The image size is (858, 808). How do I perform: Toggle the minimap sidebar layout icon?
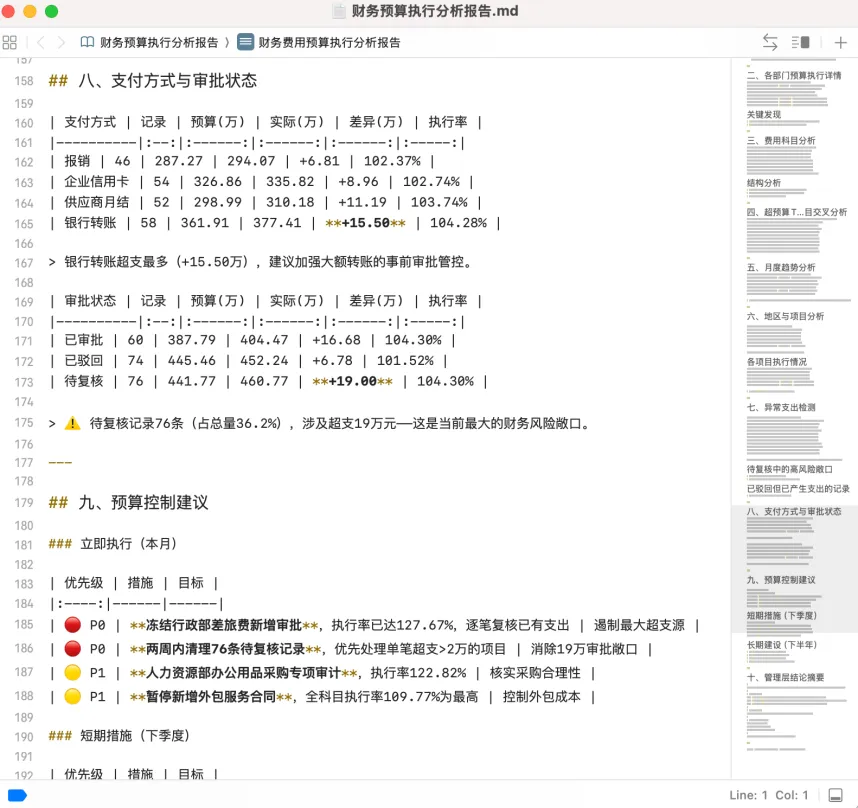click(x=801, y=42)
